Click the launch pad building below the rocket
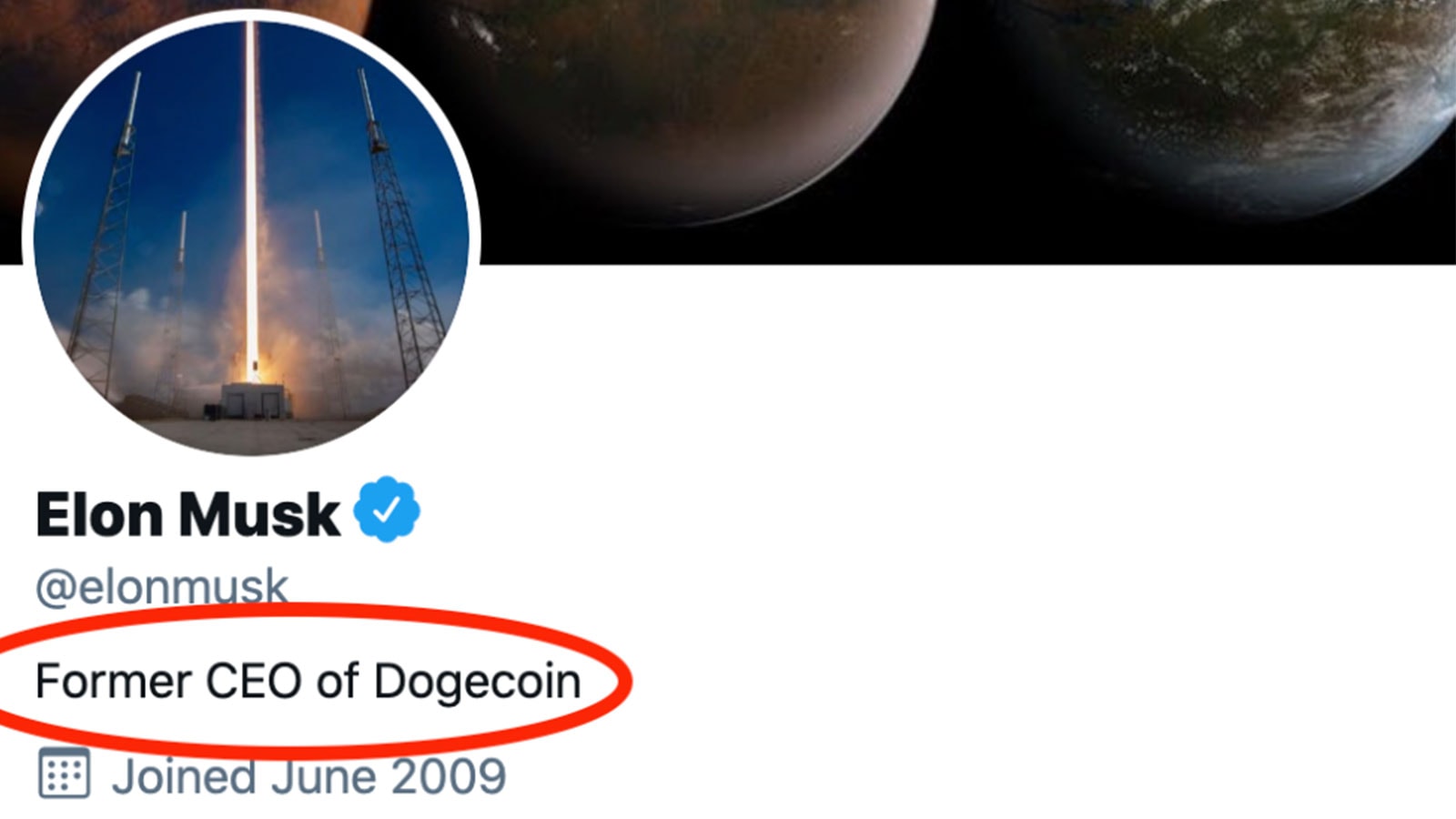Viewport: 1456px width, 819px height. coord(257,399)
